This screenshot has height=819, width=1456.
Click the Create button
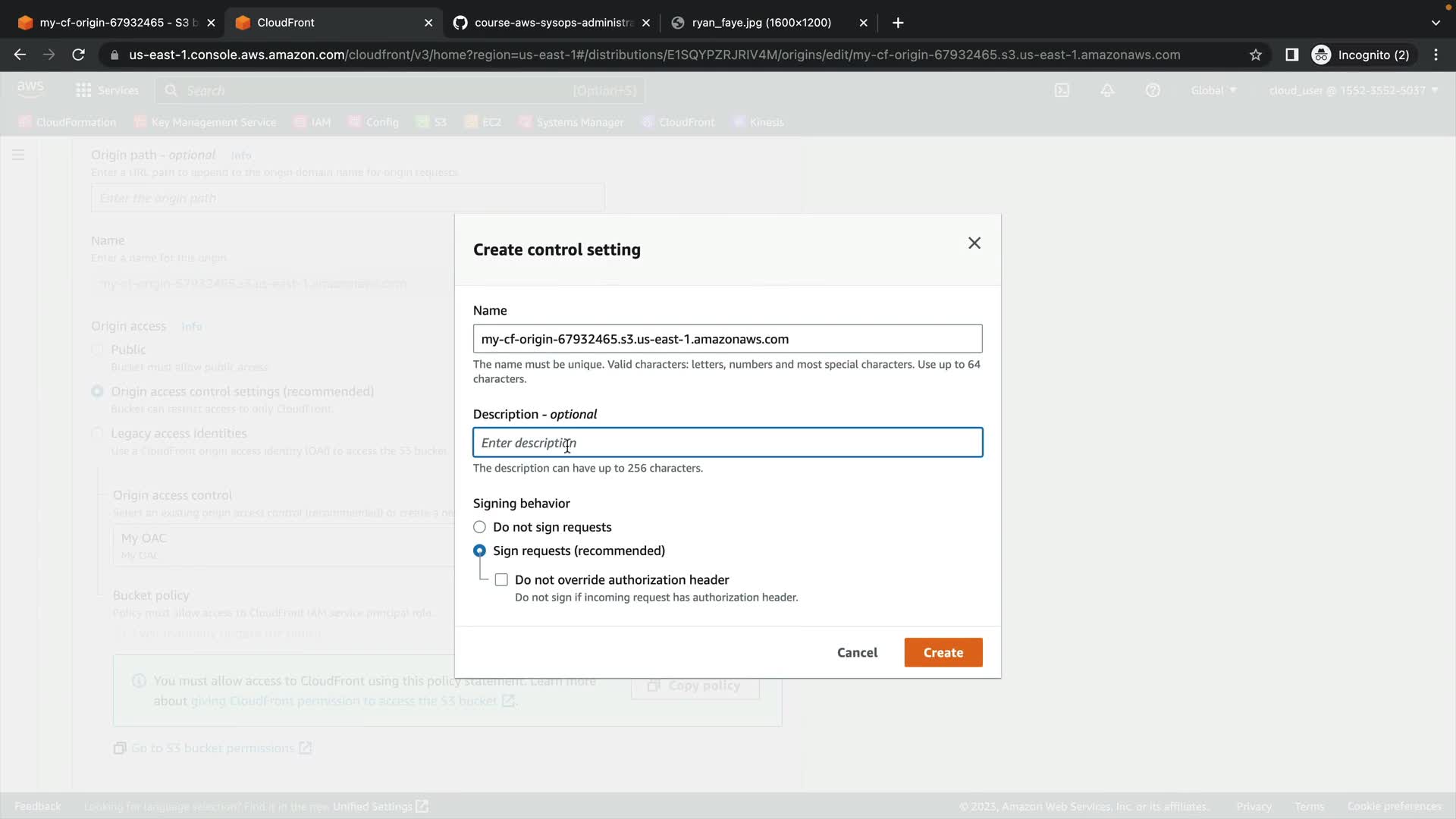[x=943, y=652]
